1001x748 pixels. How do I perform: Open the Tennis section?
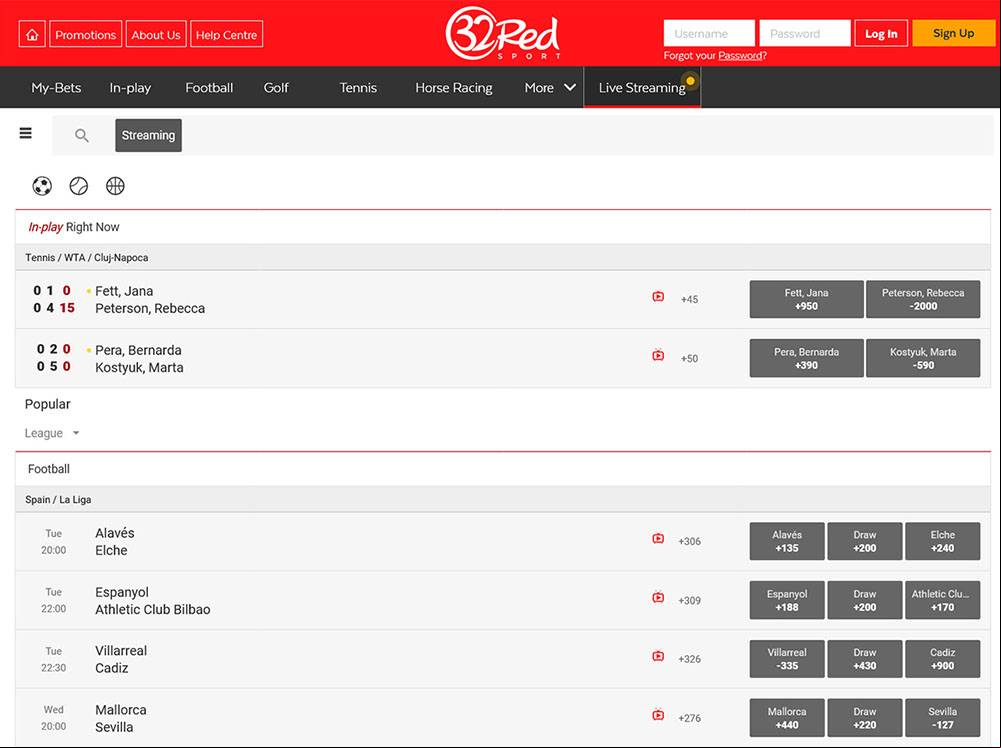click(x=358, y=87)
